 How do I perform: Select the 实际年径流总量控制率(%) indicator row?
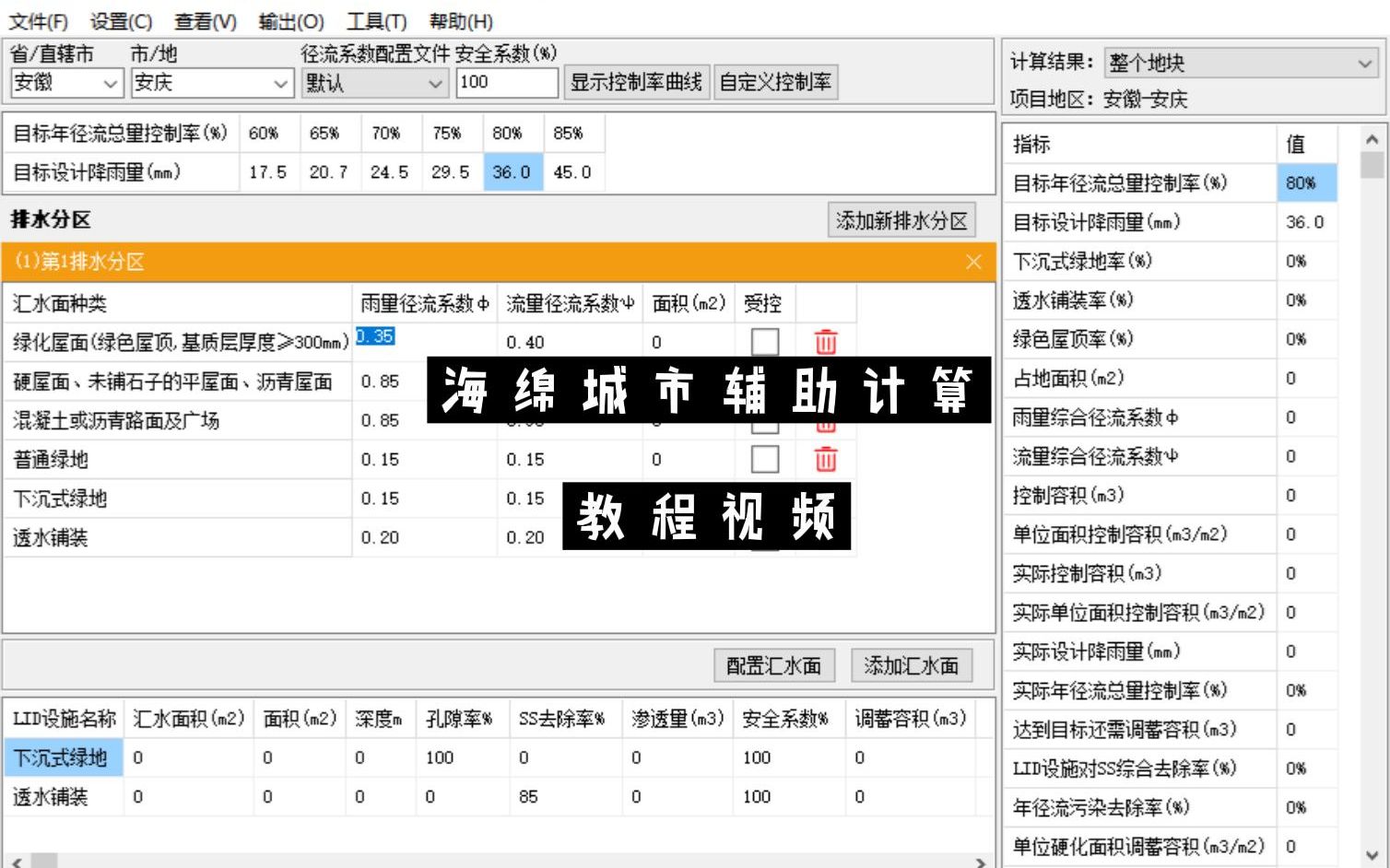tap(1139, 690)
